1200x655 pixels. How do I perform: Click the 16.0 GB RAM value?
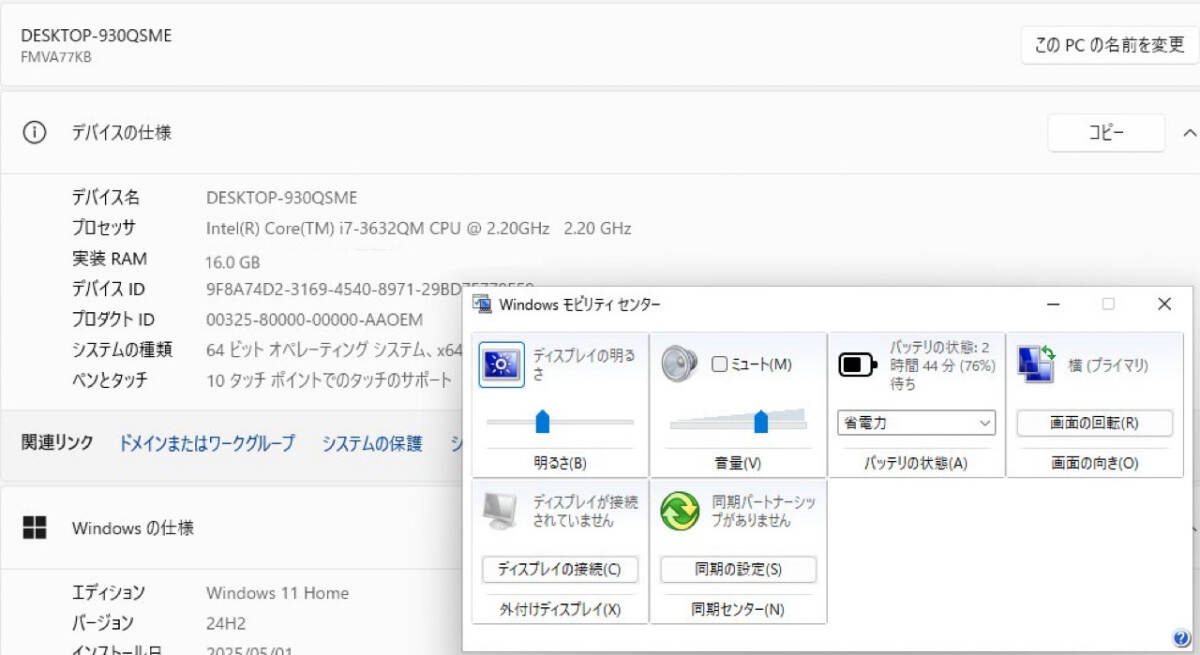coord(233,262)
